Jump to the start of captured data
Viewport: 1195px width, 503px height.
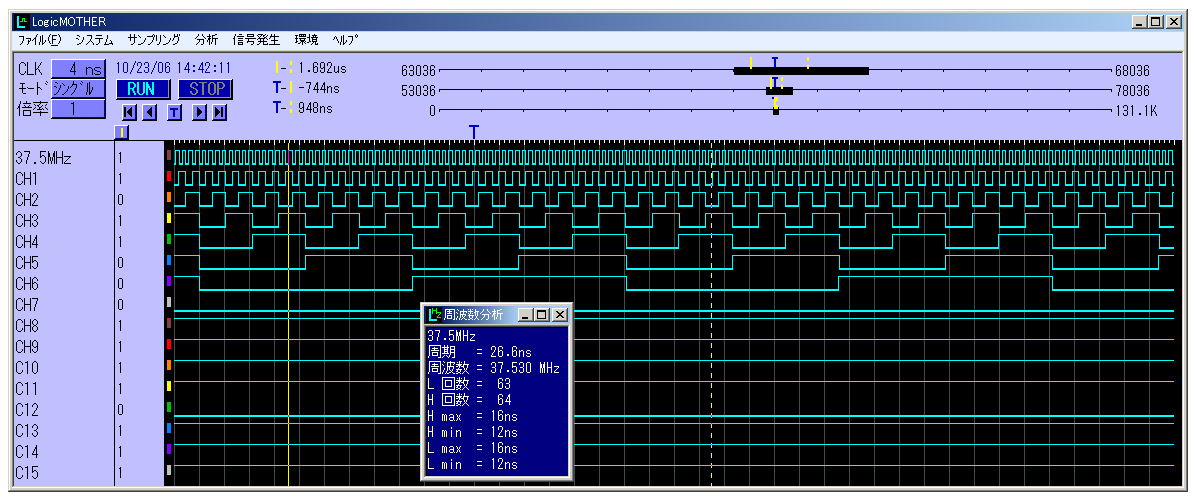[129, 112]
